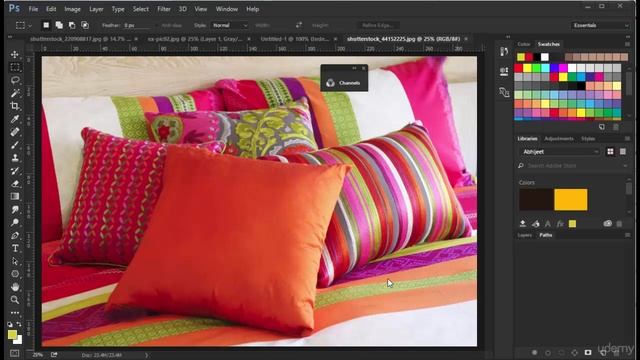
Task: Open the collapsed Properties panel icon
Action: coord(504,71)
